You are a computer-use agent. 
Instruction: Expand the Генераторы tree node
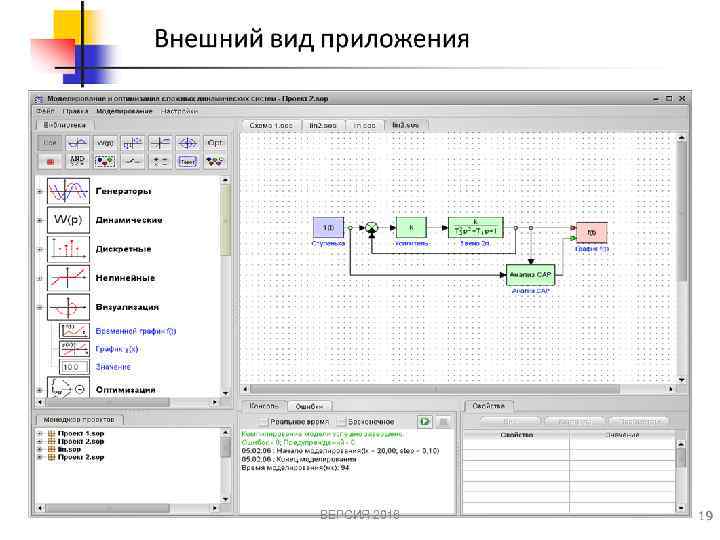click(40, 191)
